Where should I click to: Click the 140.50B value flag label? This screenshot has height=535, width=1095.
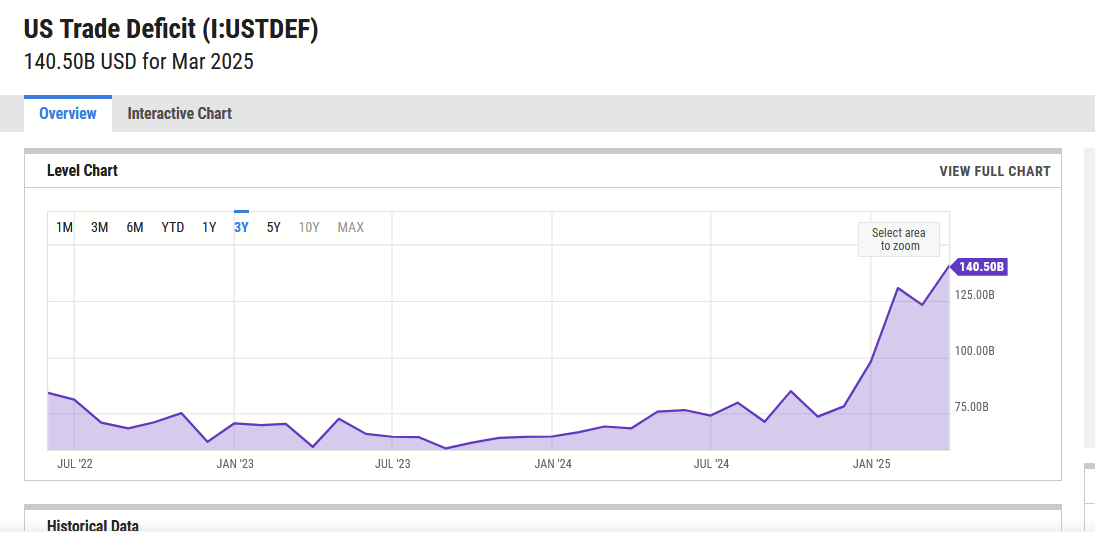click(980, 266)
